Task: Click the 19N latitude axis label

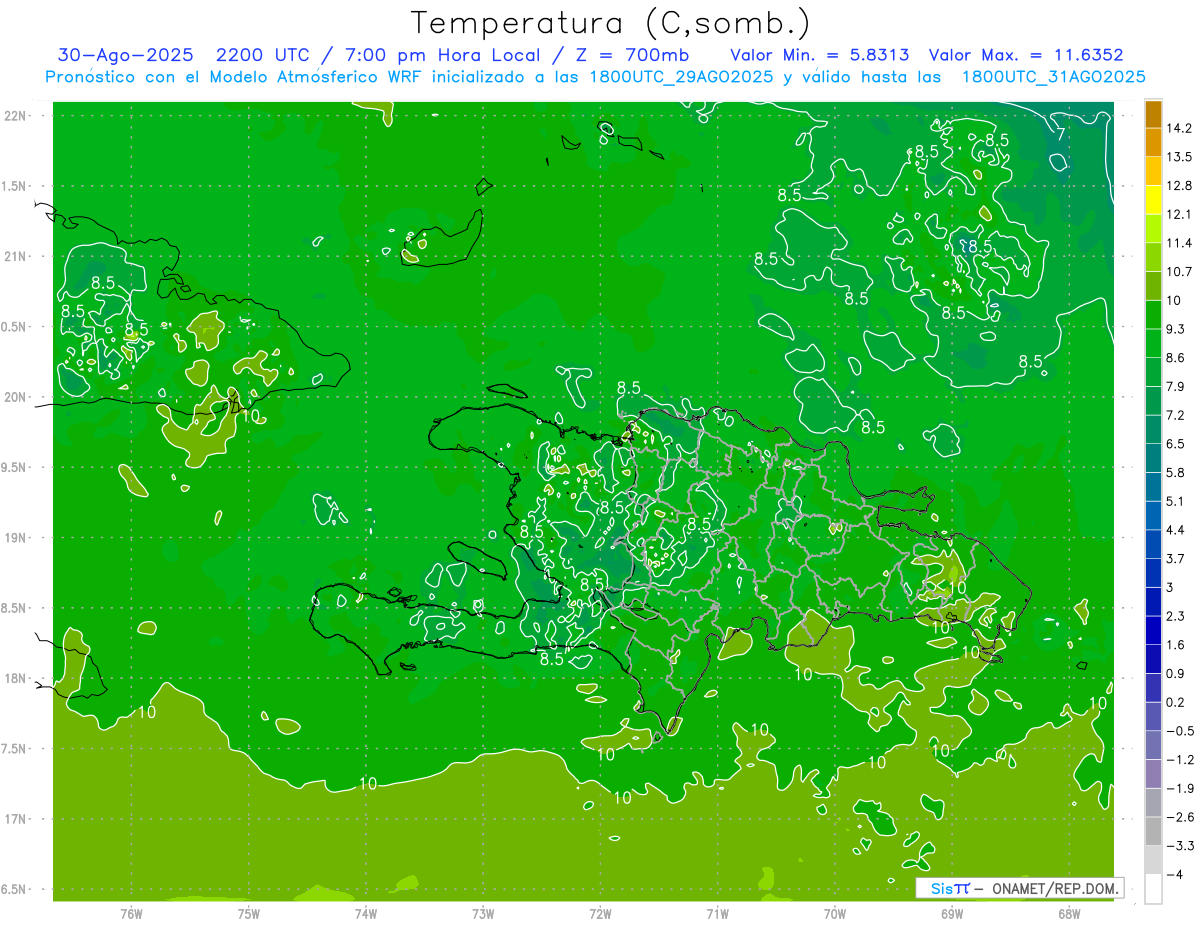Action: (15, 538)
